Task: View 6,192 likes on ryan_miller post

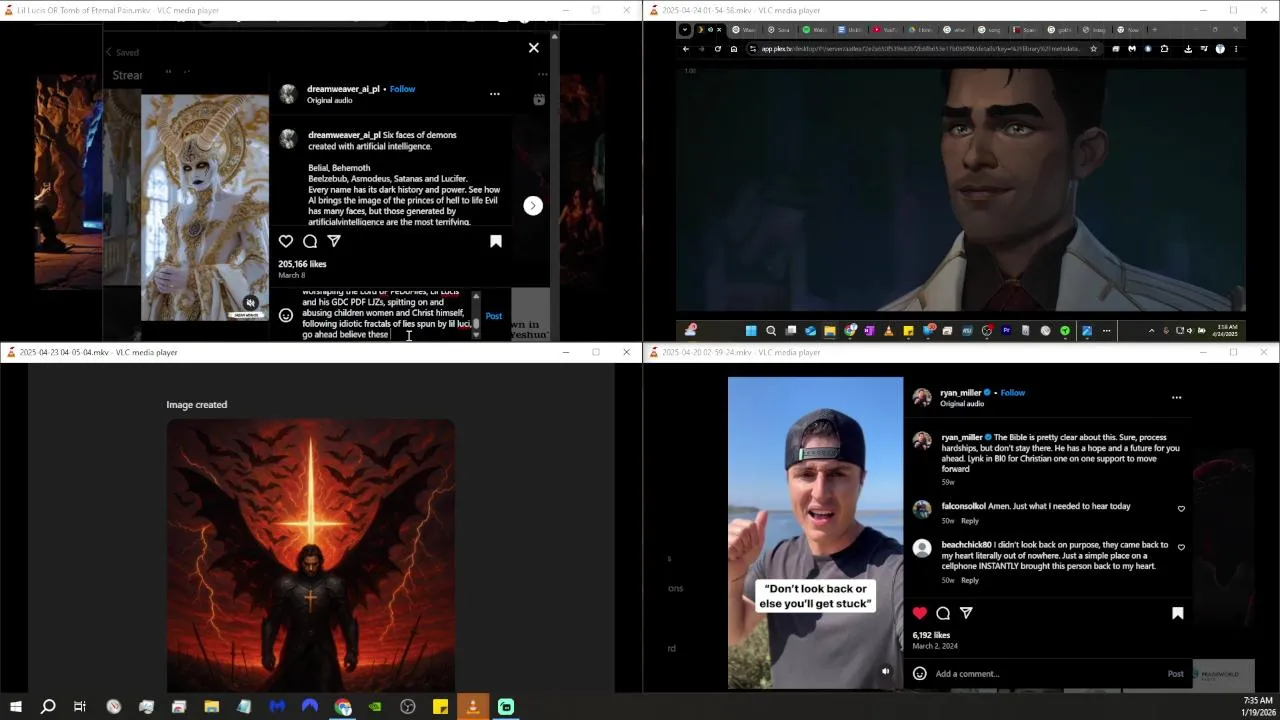Action: tap(931, 635)
